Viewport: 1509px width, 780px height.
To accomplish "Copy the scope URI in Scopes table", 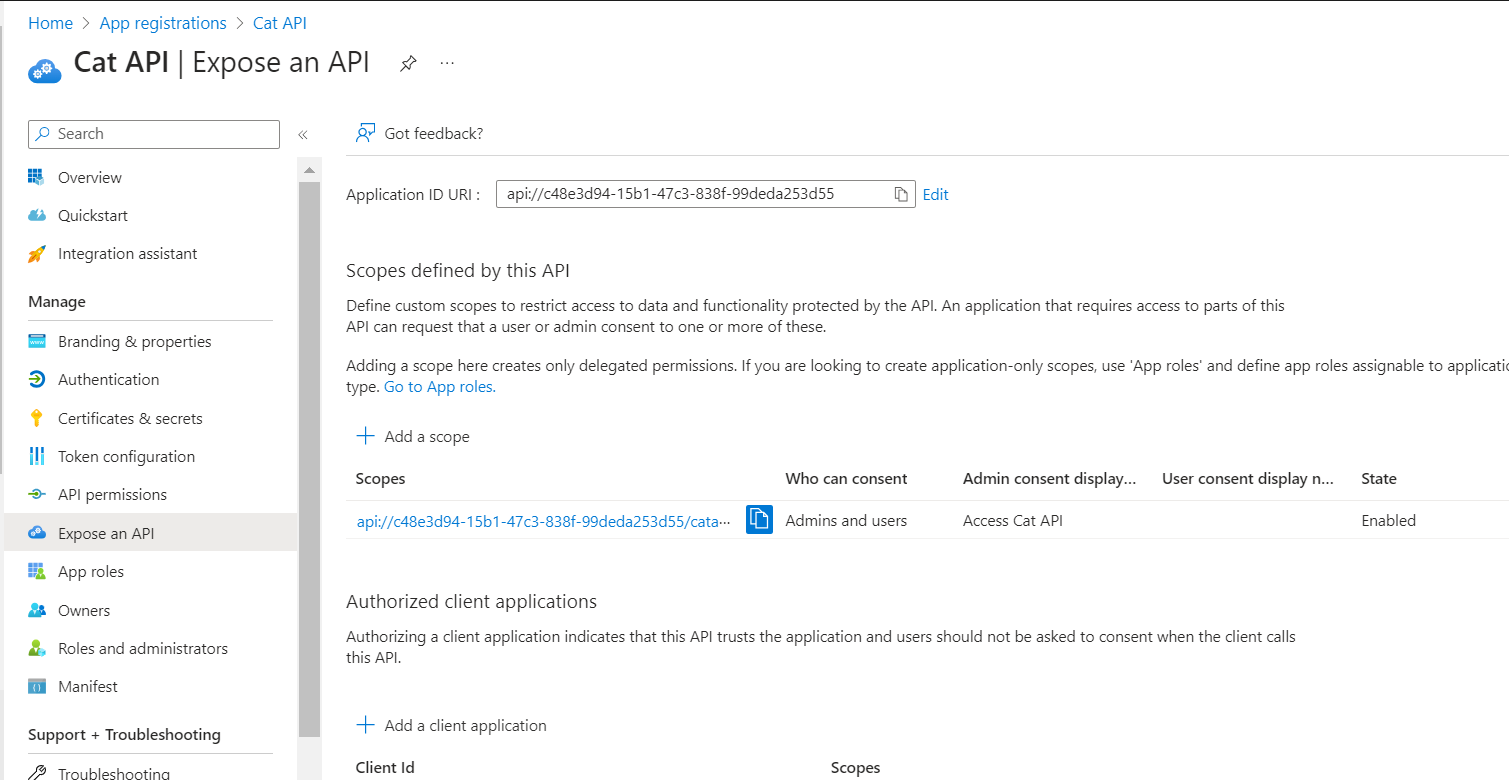I will [x=759, y=519].
